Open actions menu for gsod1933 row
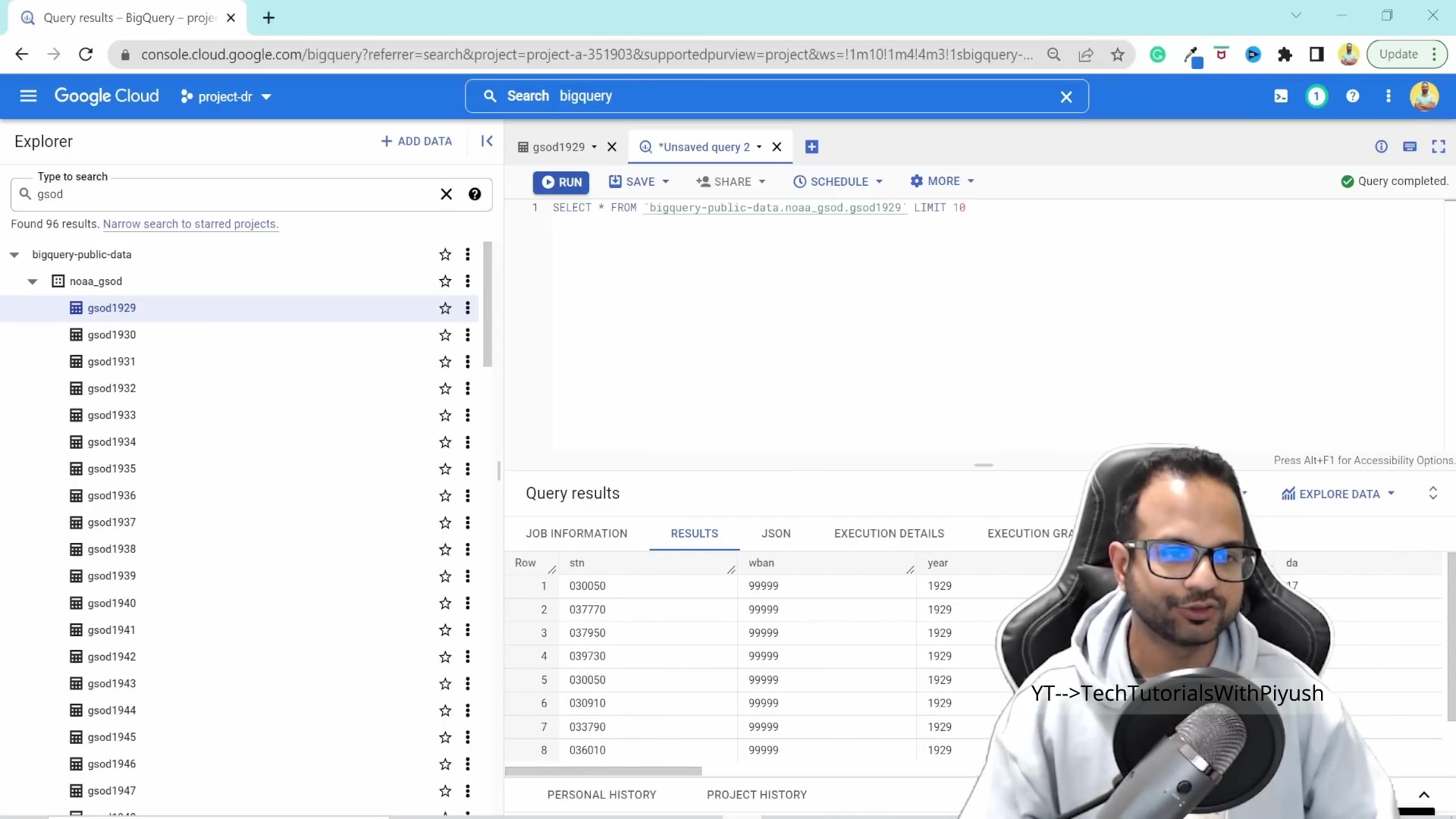This screenshot has width=1456, height=819. pos(468,416)
